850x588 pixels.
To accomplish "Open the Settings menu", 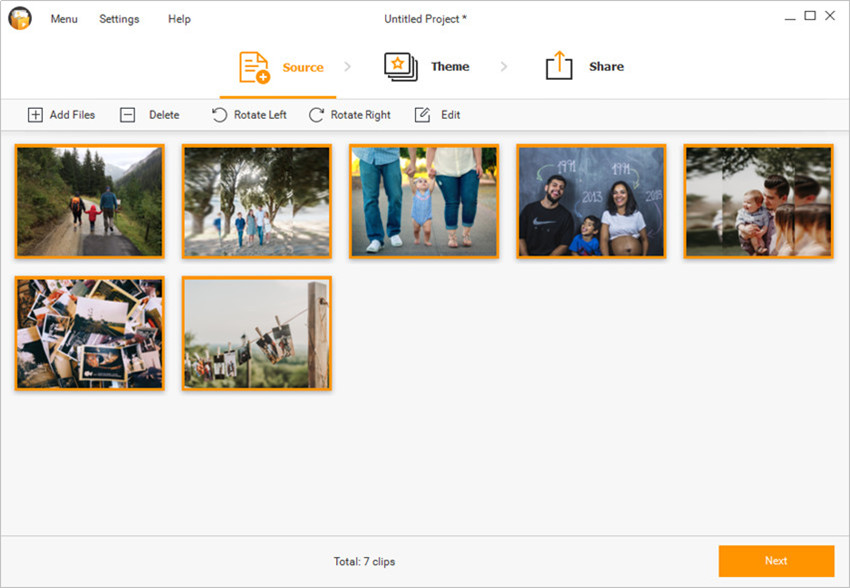I will 119,19.
